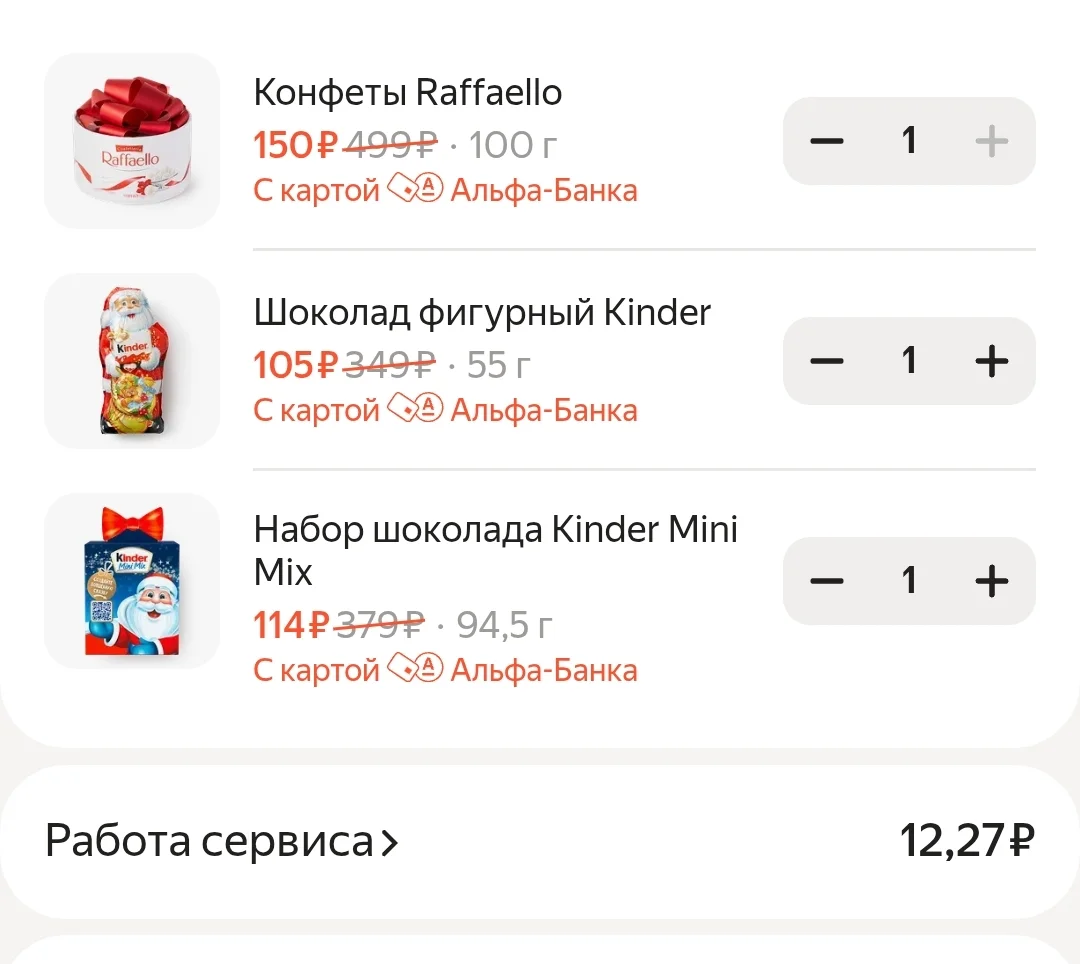
Task: Remove one Kinder Mini Mix set
Action: [x=827, y=581]
